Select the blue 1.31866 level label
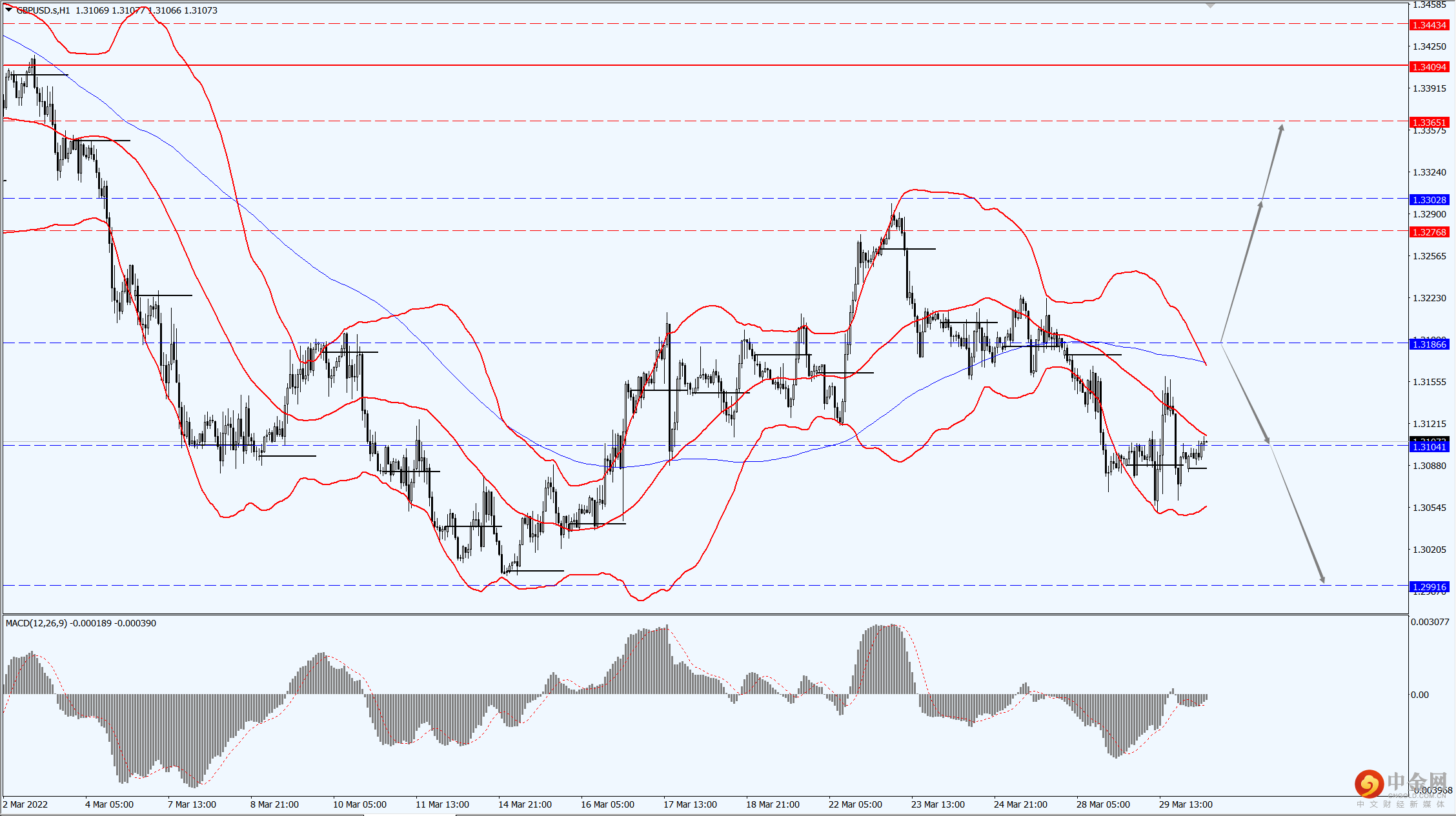Viewport: 1456px width, 816px height. [1430, 344]
